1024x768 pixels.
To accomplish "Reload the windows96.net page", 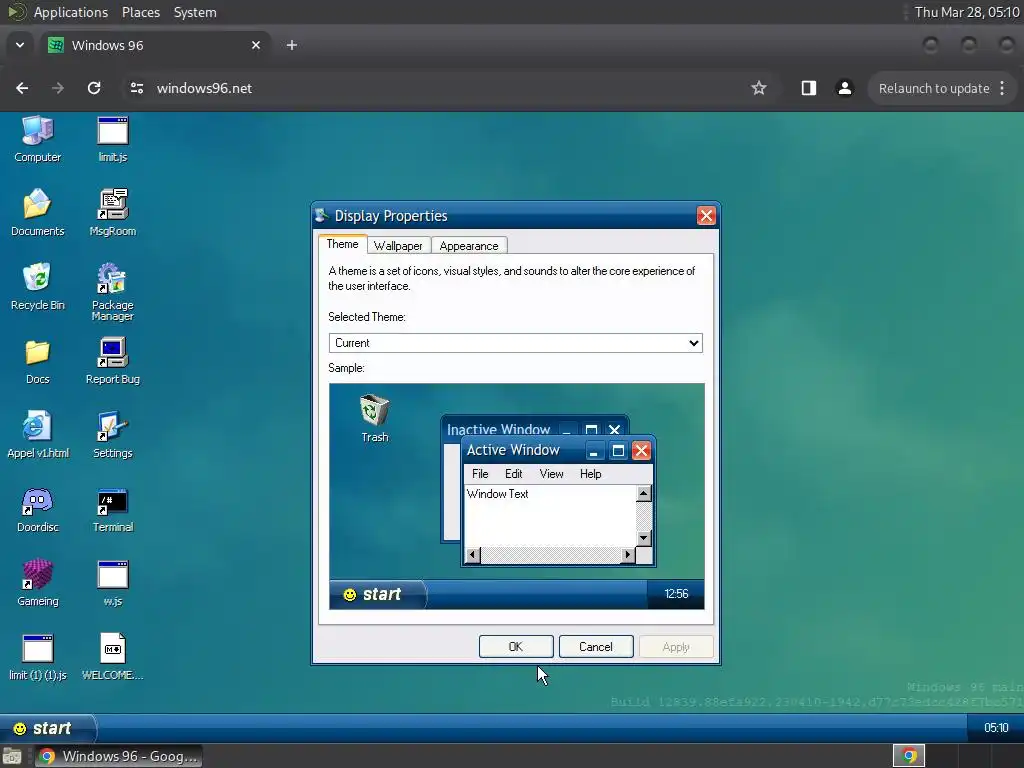I will point(94,88).
